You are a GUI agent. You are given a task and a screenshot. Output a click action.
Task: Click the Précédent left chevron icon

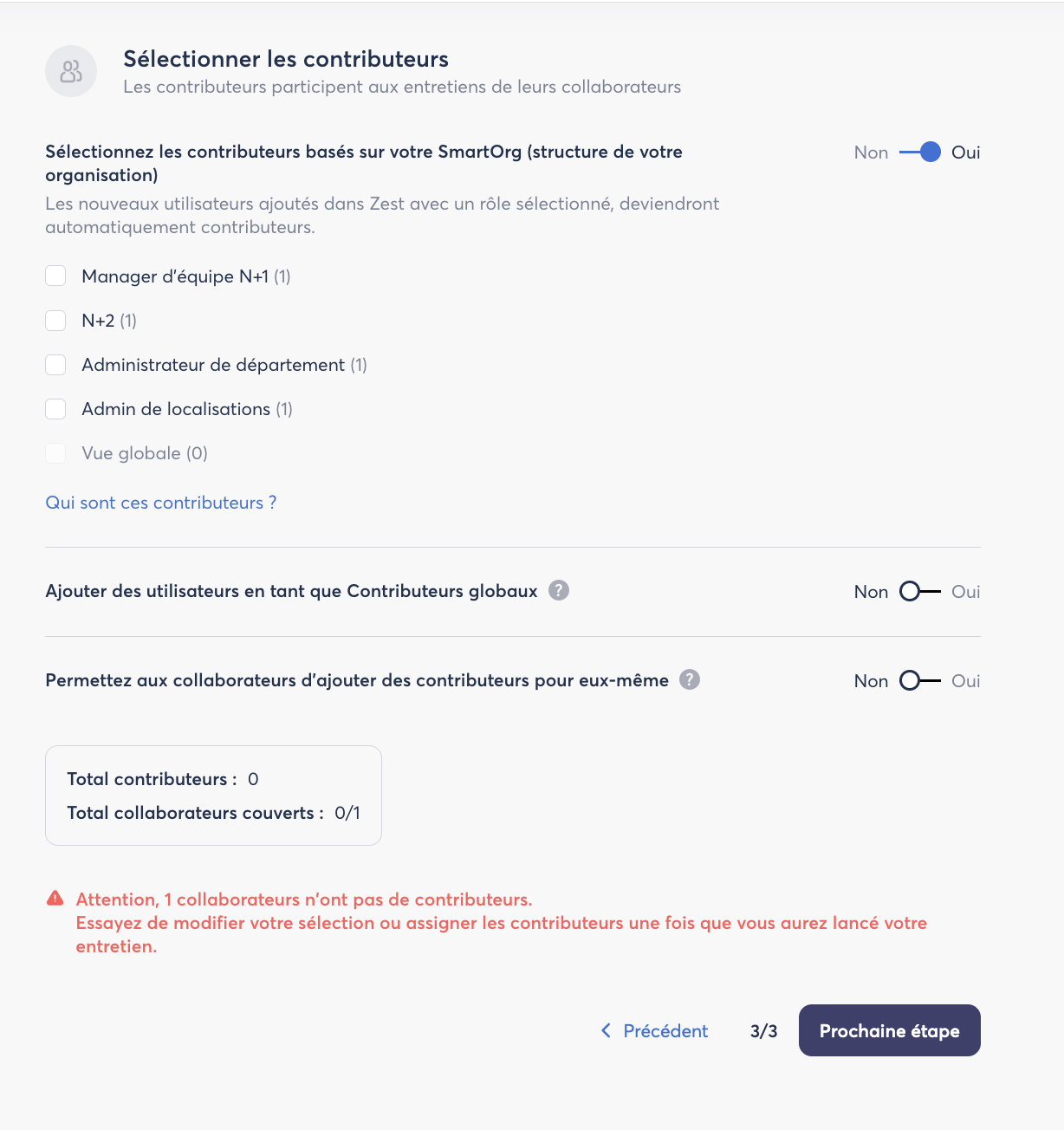click(x=606, y=1030)
